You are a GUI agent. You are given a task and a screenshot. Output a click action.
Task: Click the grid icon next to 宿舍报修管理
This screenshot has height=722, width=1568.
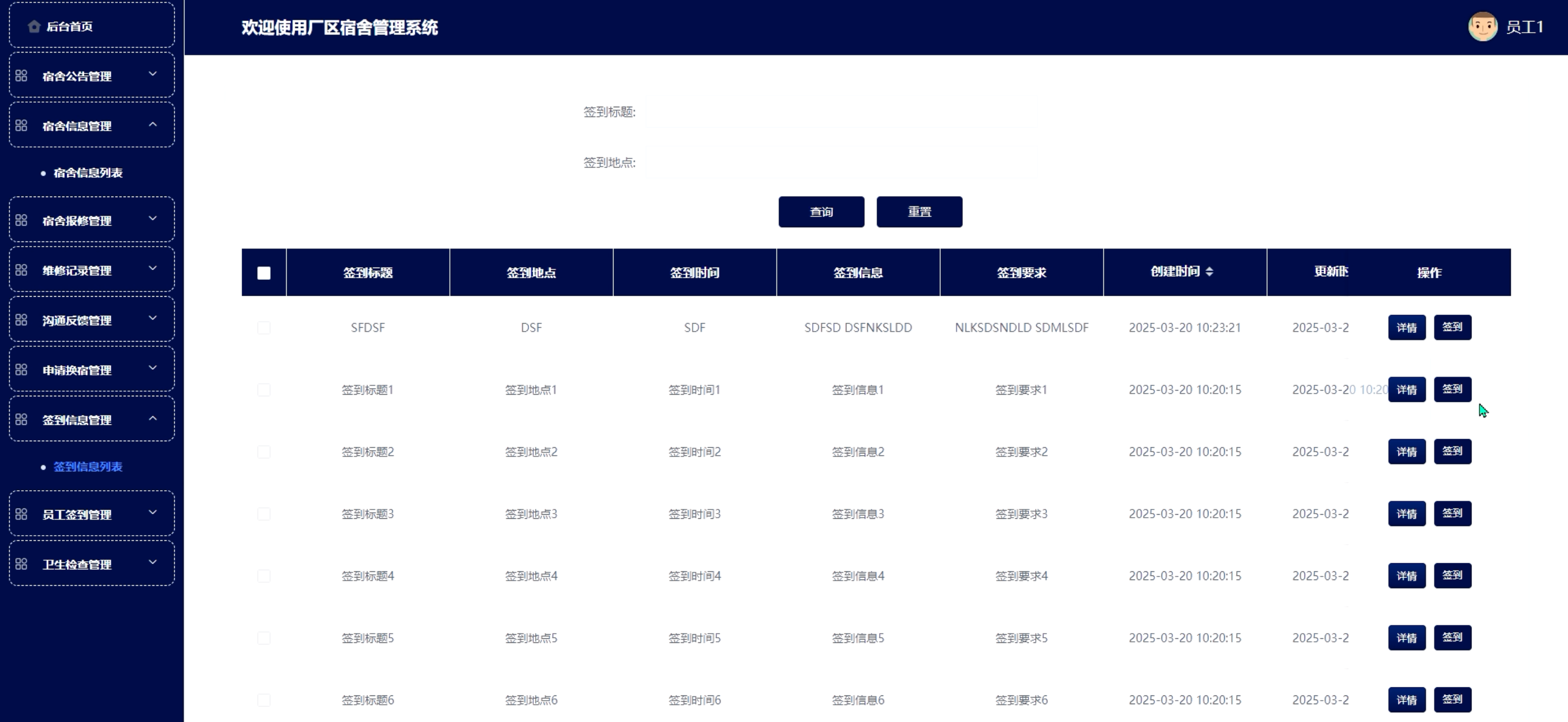(21, 220)
